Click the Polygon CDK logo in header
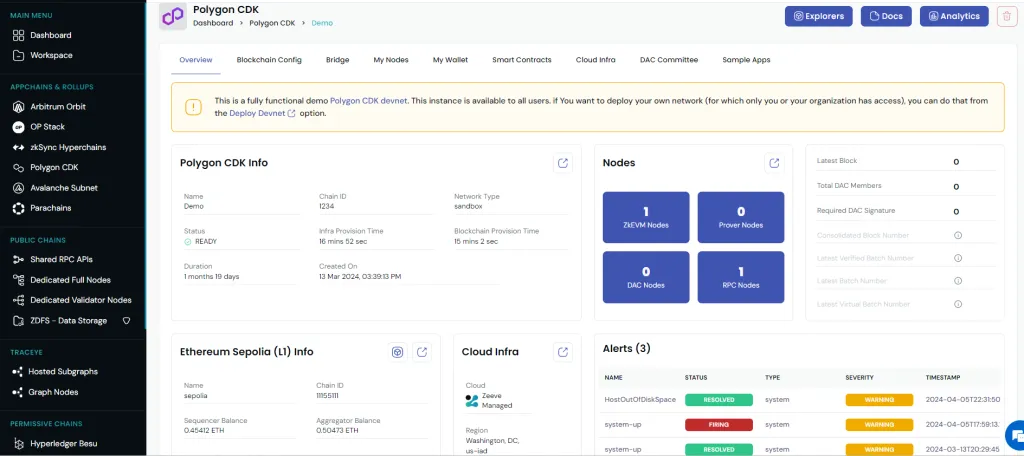 (173, 16)
